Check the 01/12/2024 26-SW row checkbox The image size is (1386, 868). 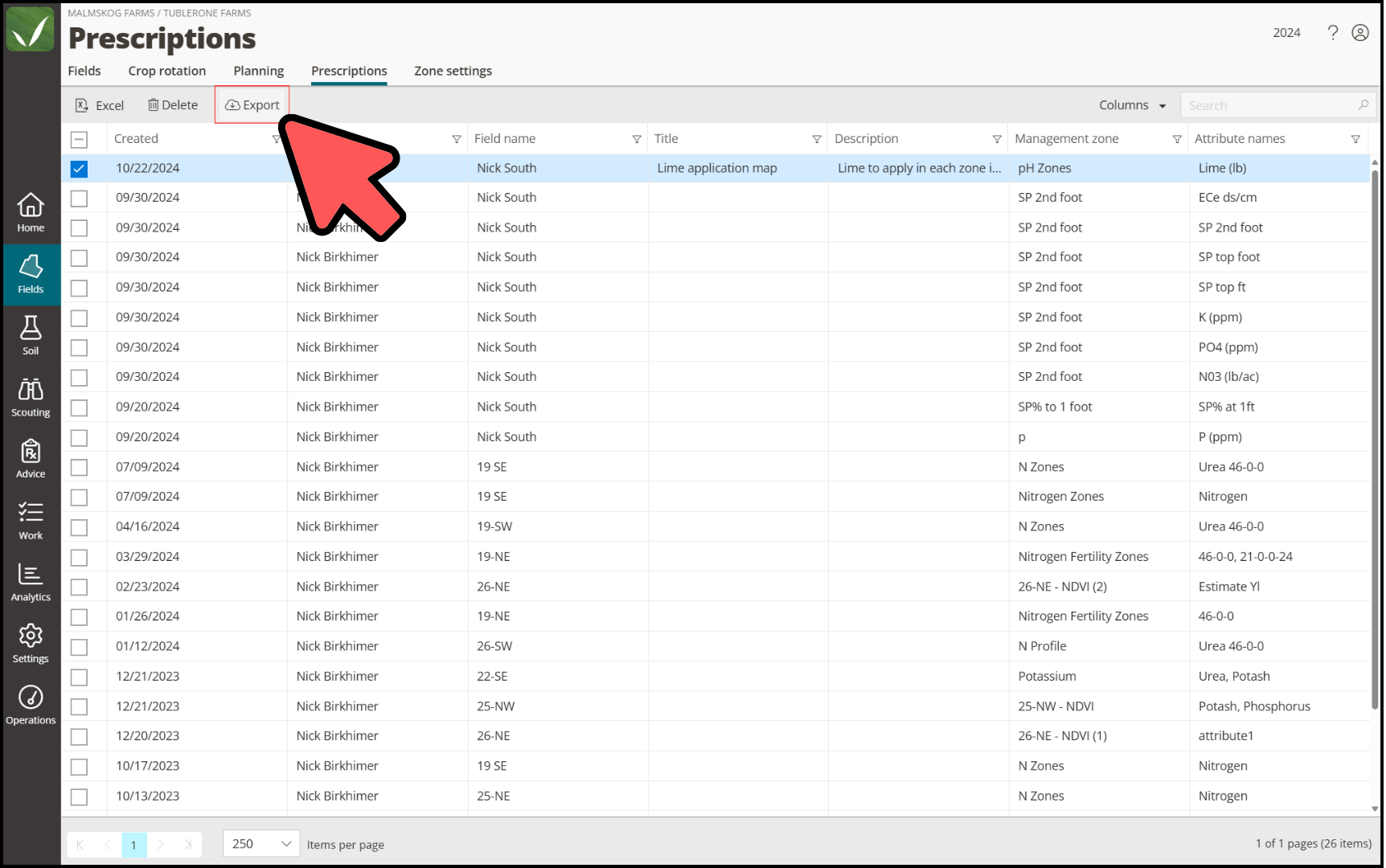79,647
